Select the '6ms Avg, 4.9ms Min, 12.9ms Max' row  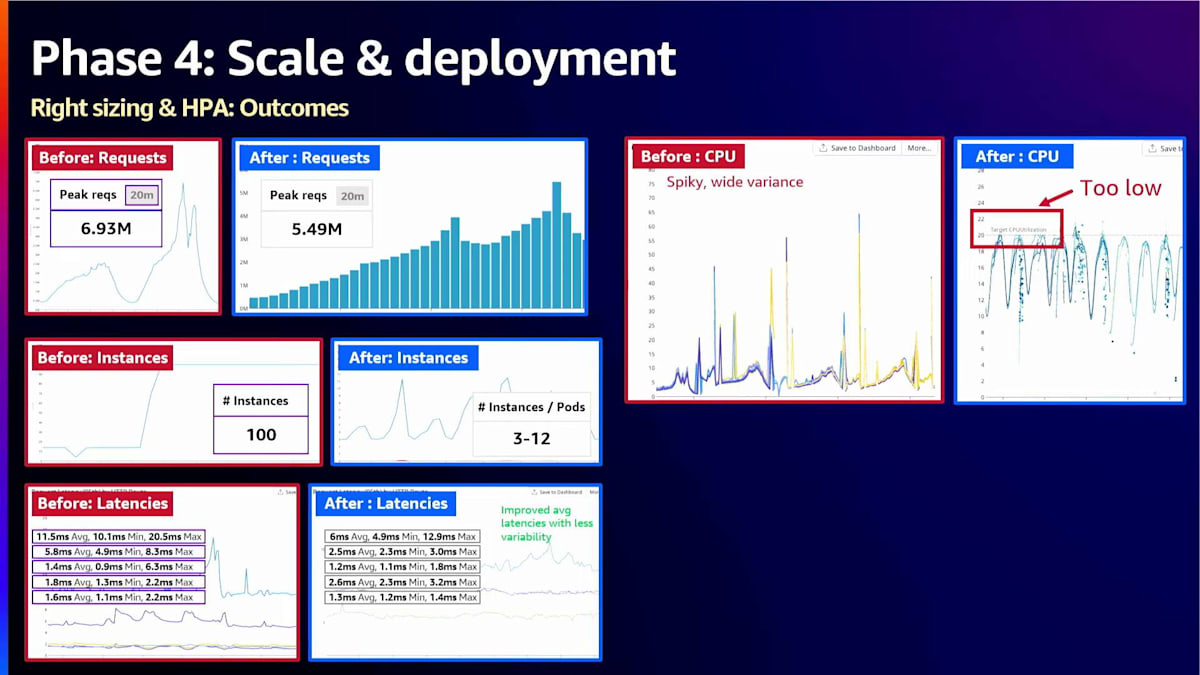point(402,537)
